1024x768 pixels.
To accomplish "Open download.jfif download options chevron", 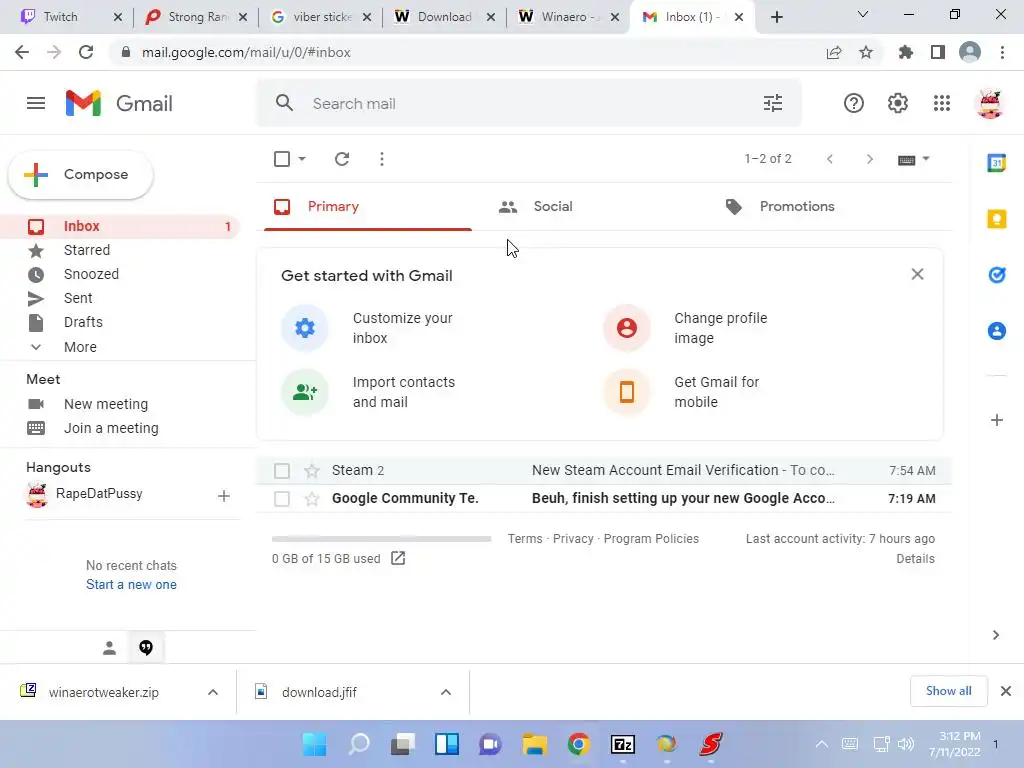I will [445, 692].
